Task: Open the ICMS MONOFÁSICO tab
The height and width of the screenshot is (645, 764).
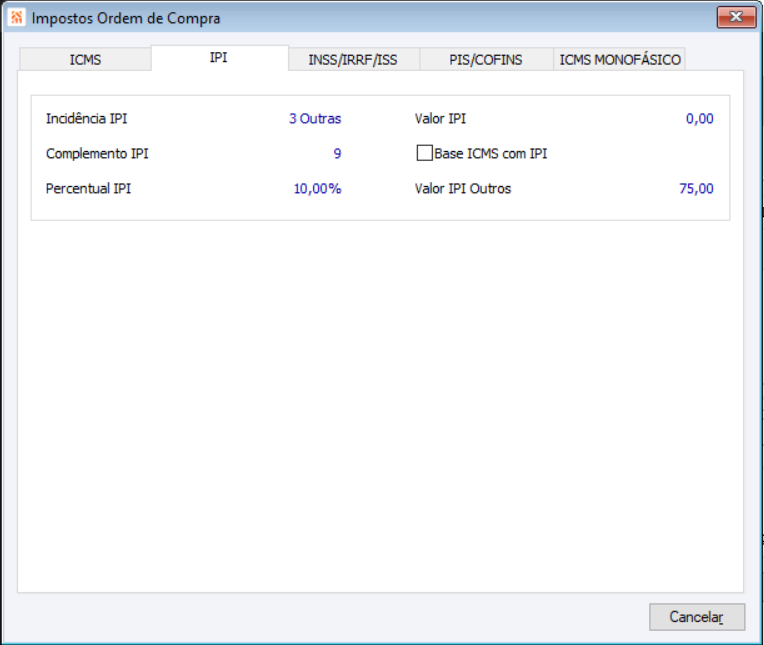Action: pyautogui.click(x=619, y=59)
